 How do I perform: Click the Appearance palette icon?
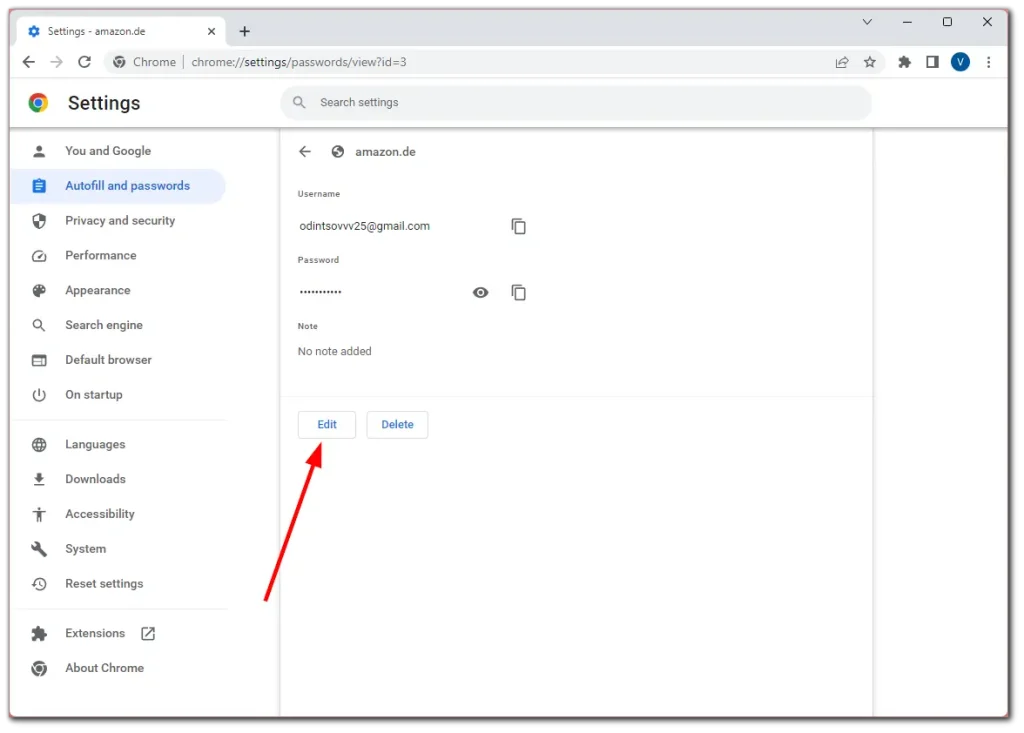click(x=39, y=291)
